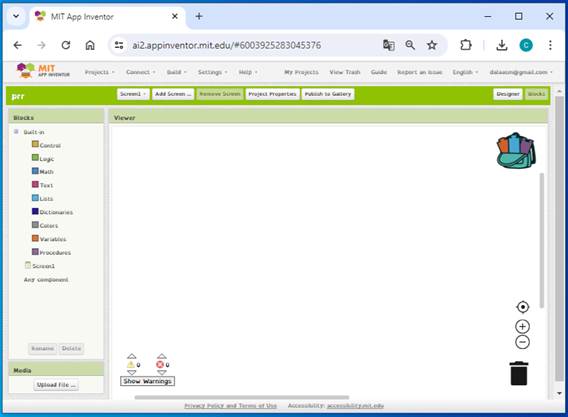Viewport: 568px width, 417px height.
Task: Collapse the Built-in tree node
Action: (x=16, y=132)
